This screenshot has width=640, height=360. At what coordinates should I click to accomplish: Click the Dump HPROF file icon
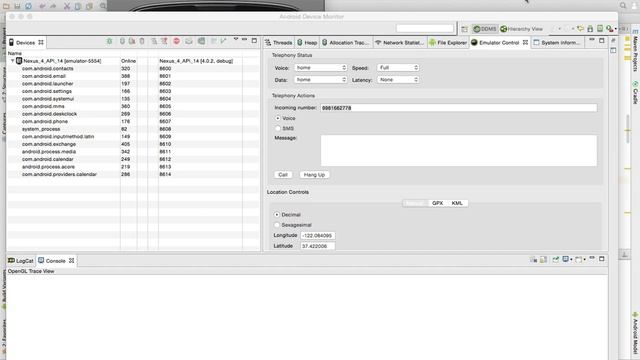[x=132, y=41]
